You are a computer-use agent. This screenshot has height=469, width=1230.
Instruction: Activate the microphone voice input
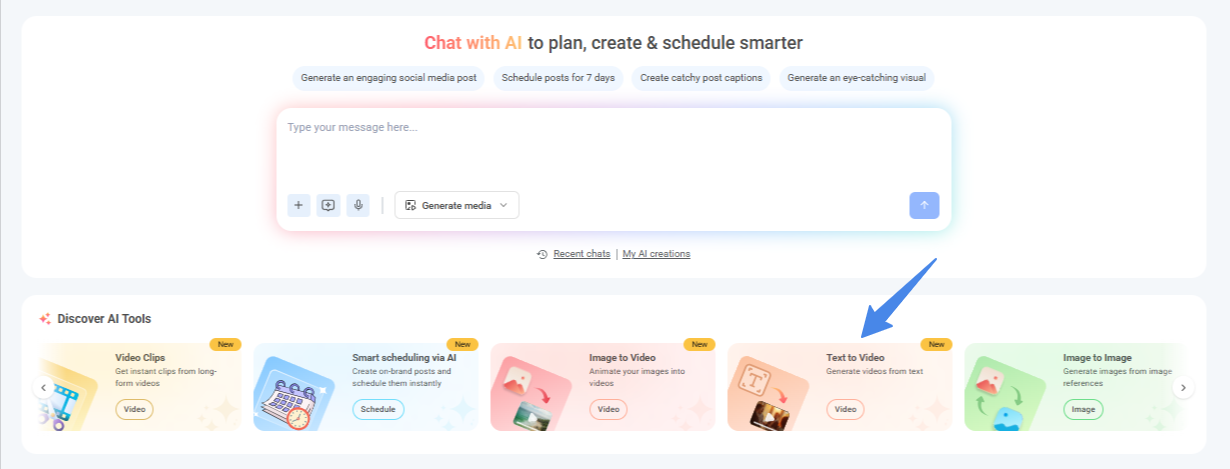[x=358, y=205]
